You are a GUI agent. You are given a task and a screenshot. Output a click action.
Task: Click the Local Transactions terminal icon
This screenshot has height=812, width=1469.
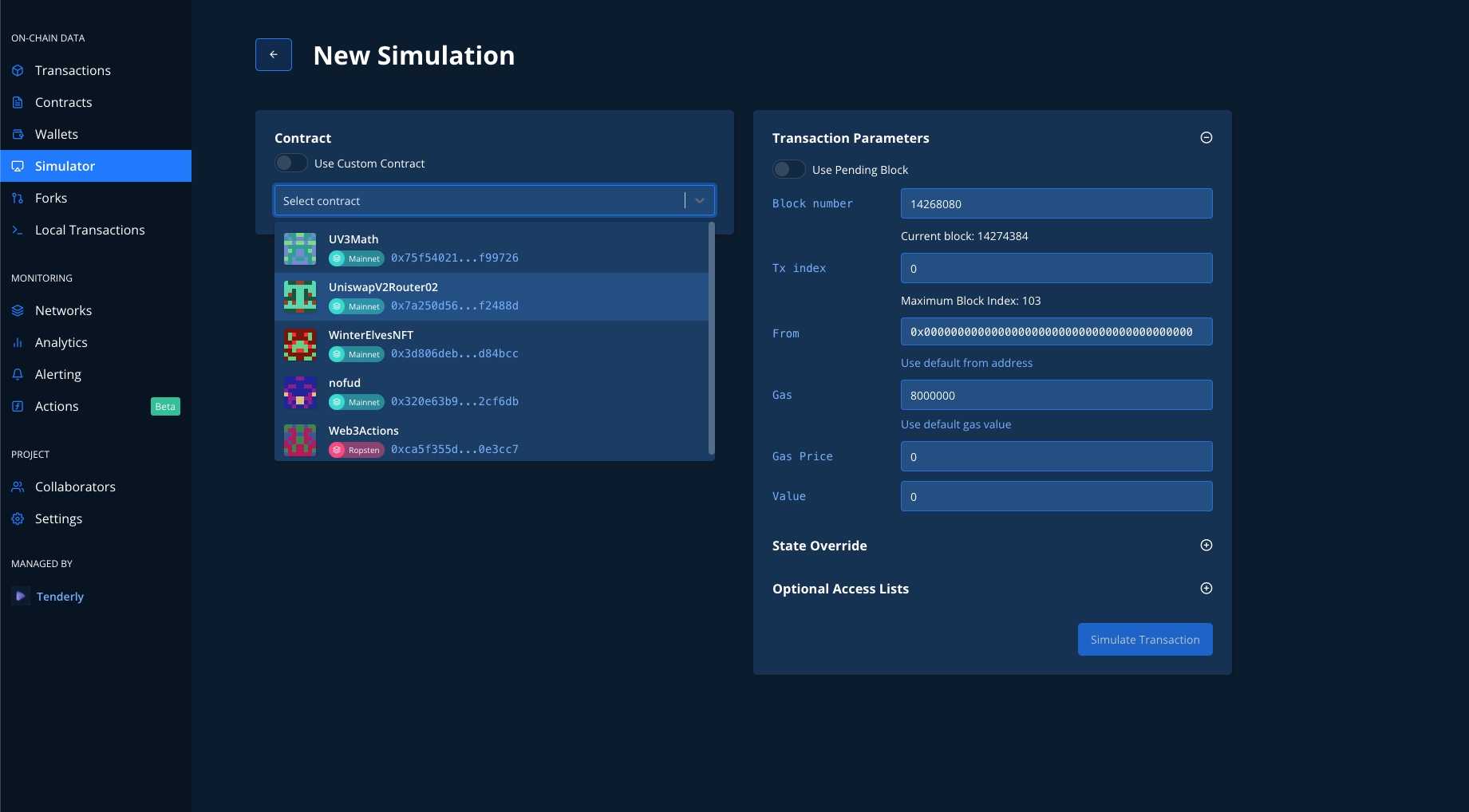[x=18, y=230]
